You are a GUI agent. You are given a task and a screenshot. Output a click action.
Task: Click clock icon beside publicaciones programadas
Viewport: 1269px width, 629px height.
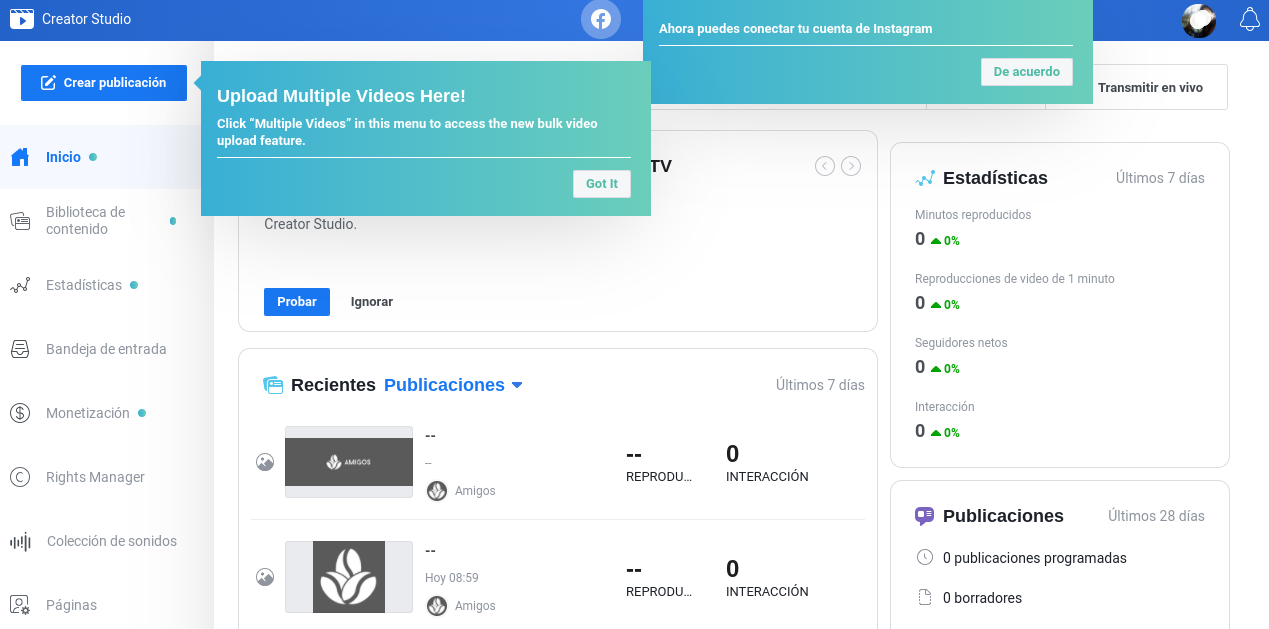[925, 557]
